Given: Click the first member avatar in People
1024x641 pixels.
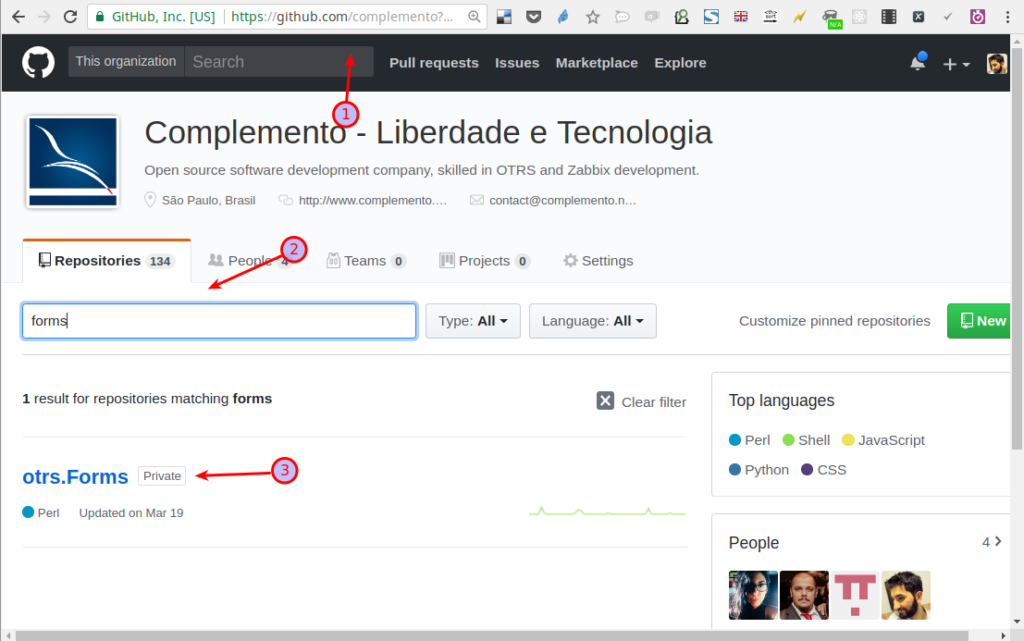Looking at the screenshot, I should (x=753, y=595).
